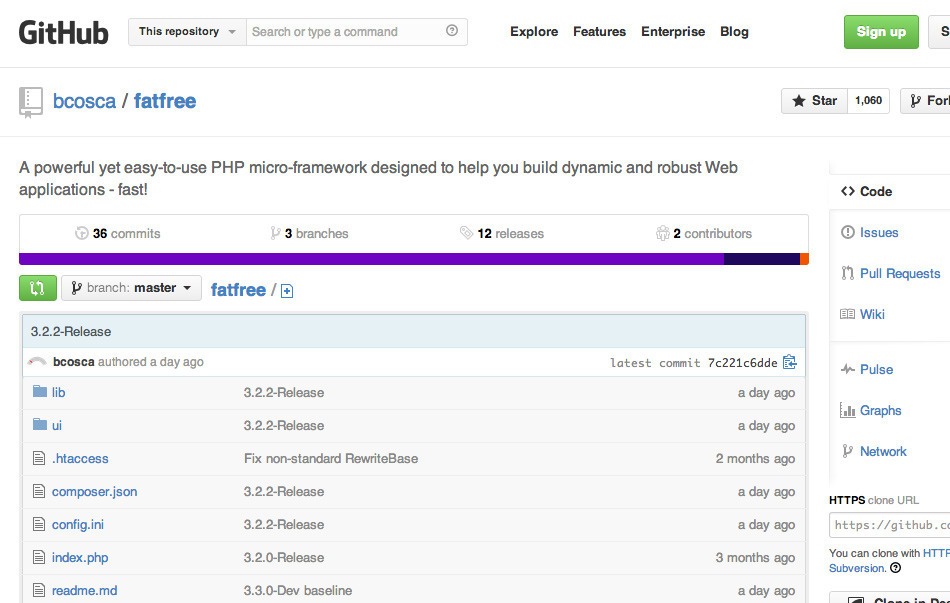Image resolution: width=950 pixels, height=603 pixels.
Task: Click the orange language bar segment
Action: [x=805, y=259]
